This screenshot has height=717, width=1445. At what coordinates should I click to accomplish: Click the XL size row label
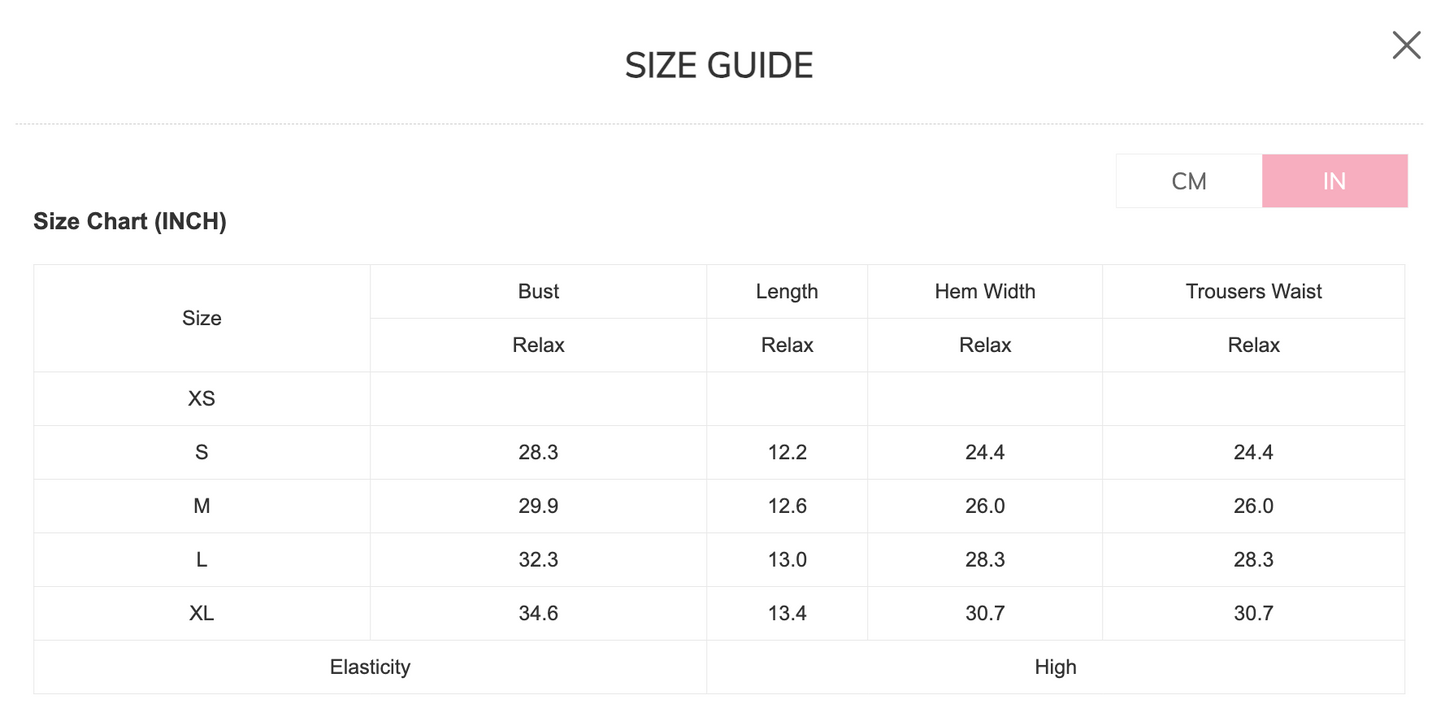click(201, 613)
